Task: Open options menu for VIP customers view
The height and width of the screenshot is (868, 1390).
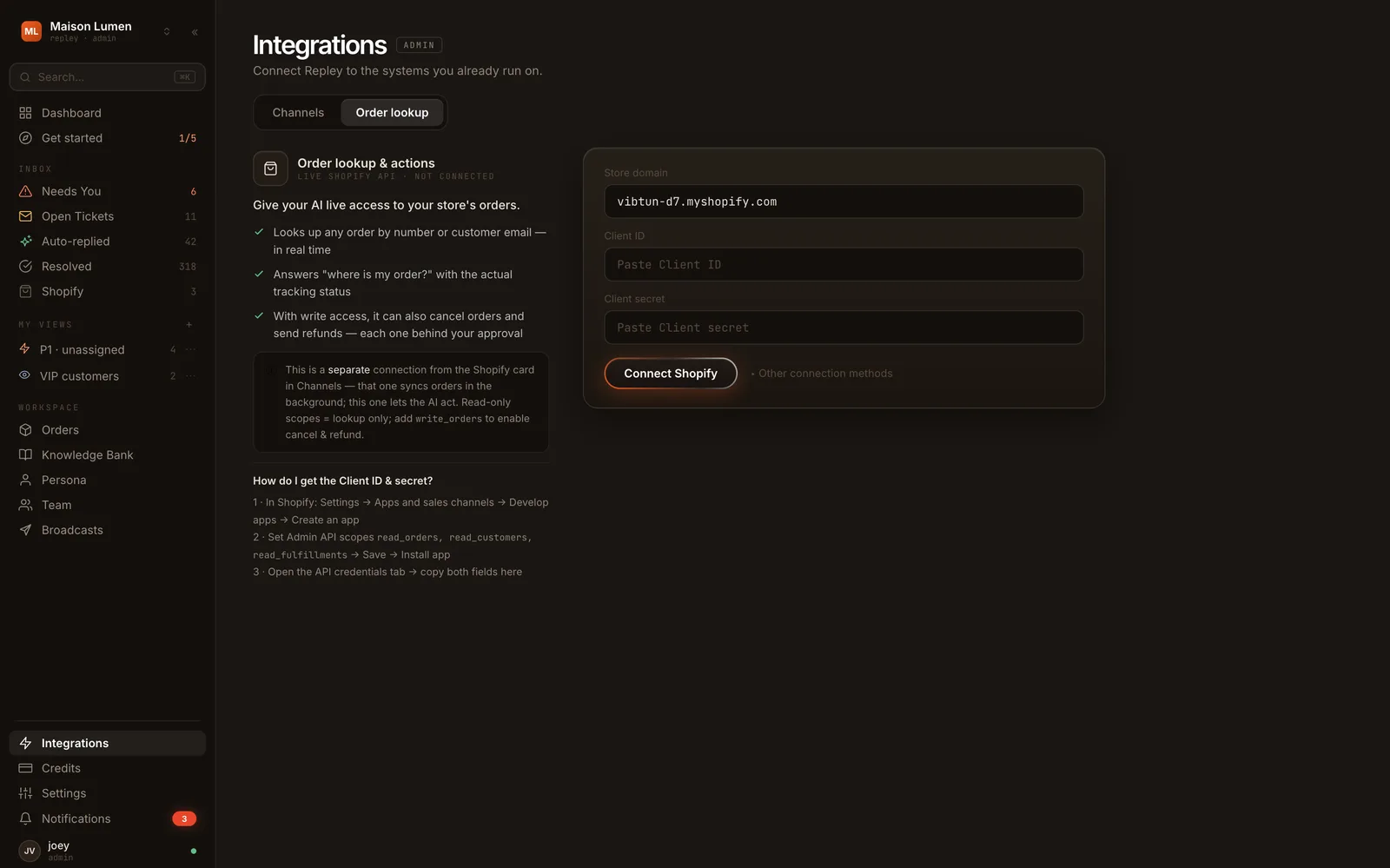Action: coord(190,376)
